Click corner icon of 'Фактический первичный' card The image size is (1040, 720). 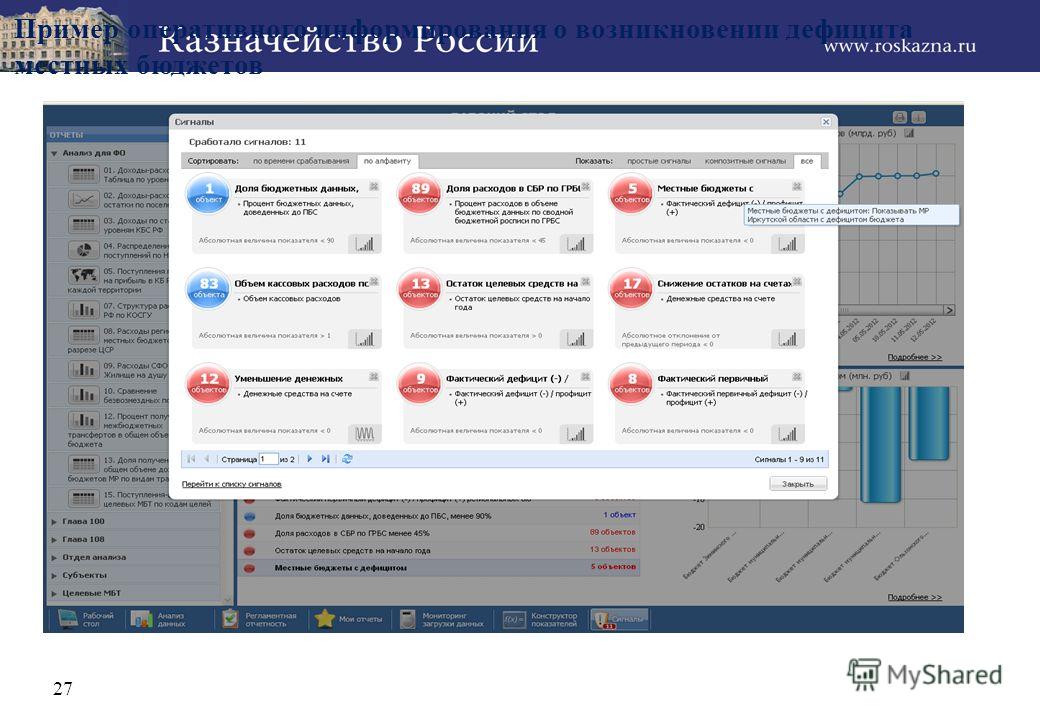(x=797, y=377)
